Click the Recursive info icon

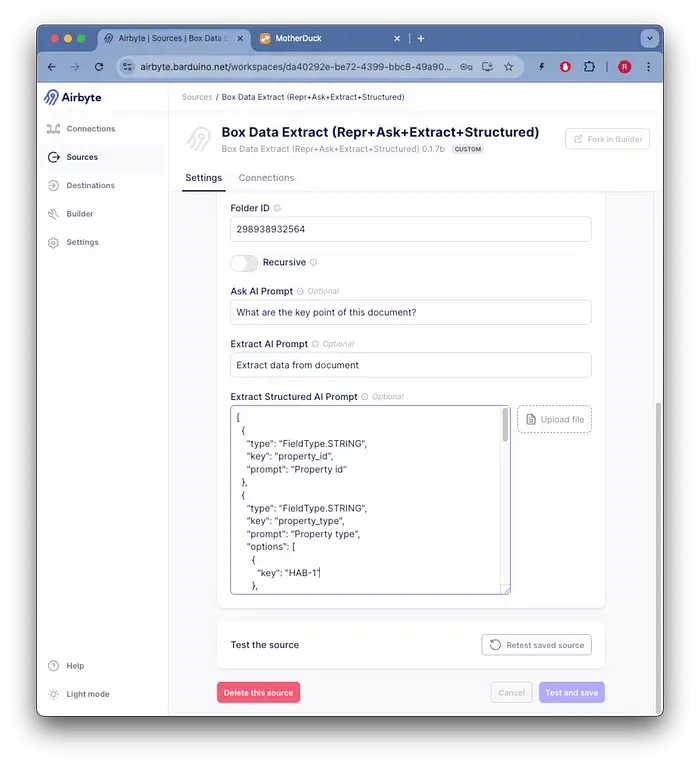[x=314, y=262]
